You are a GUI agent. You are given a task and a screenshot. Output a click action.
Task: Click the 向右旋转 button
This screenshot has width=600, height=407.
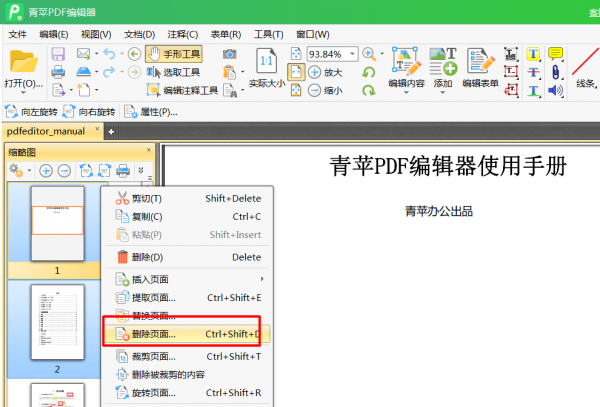click(89, 112)
